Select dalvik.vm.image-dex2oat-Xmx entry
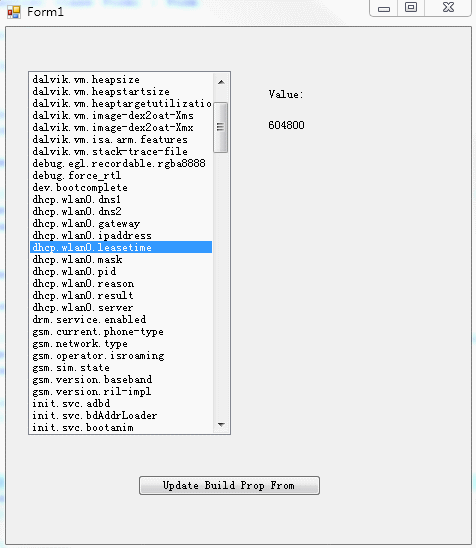Image resolution: width=476 pixels, height=548 pixels. [121, 128]
